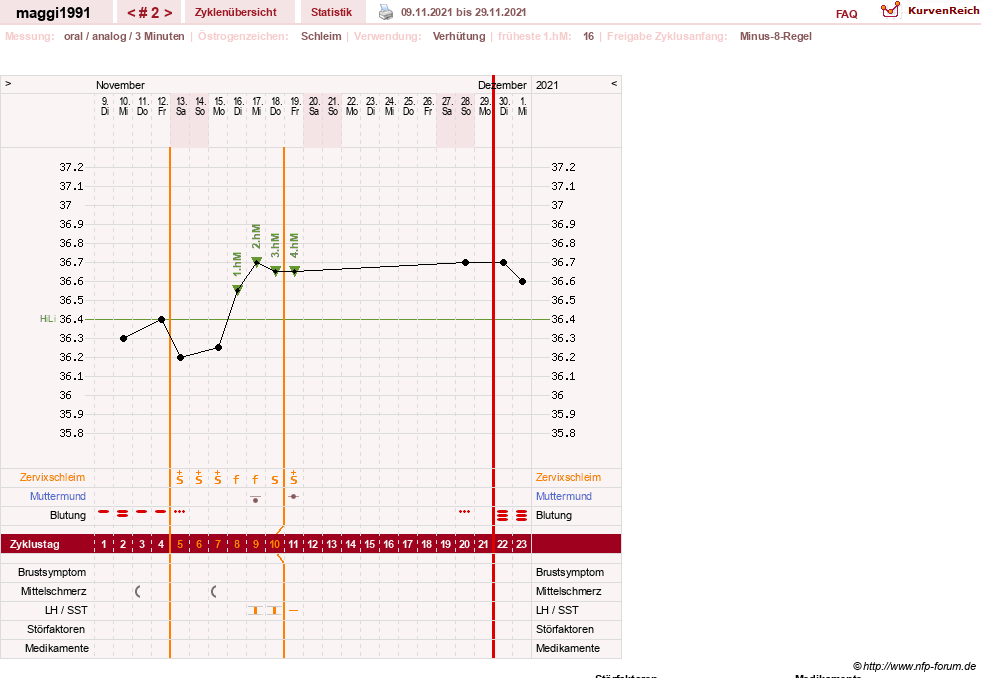Click the left Zervixschleim label

(52, 477)
